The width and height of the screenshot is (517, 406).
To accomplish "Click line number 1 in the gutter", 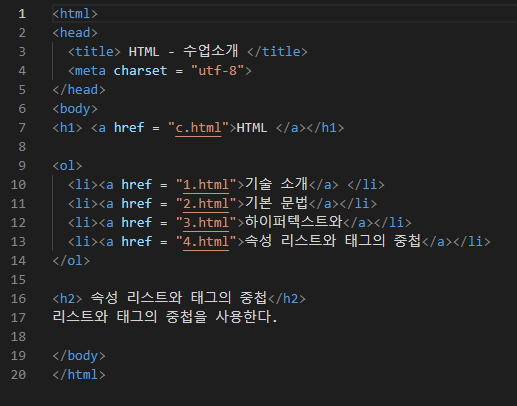I will [x=22, y=14].
